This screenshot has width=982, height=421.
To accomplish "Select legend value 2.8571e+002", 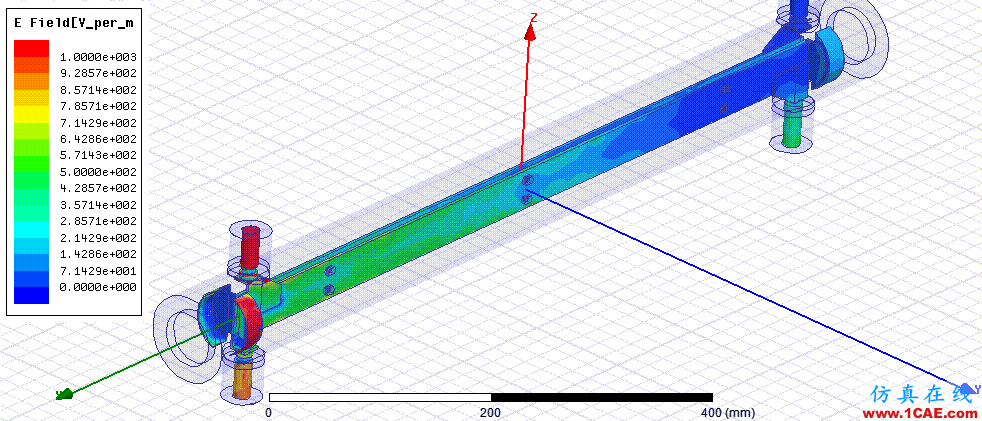I will click(97, 222).
